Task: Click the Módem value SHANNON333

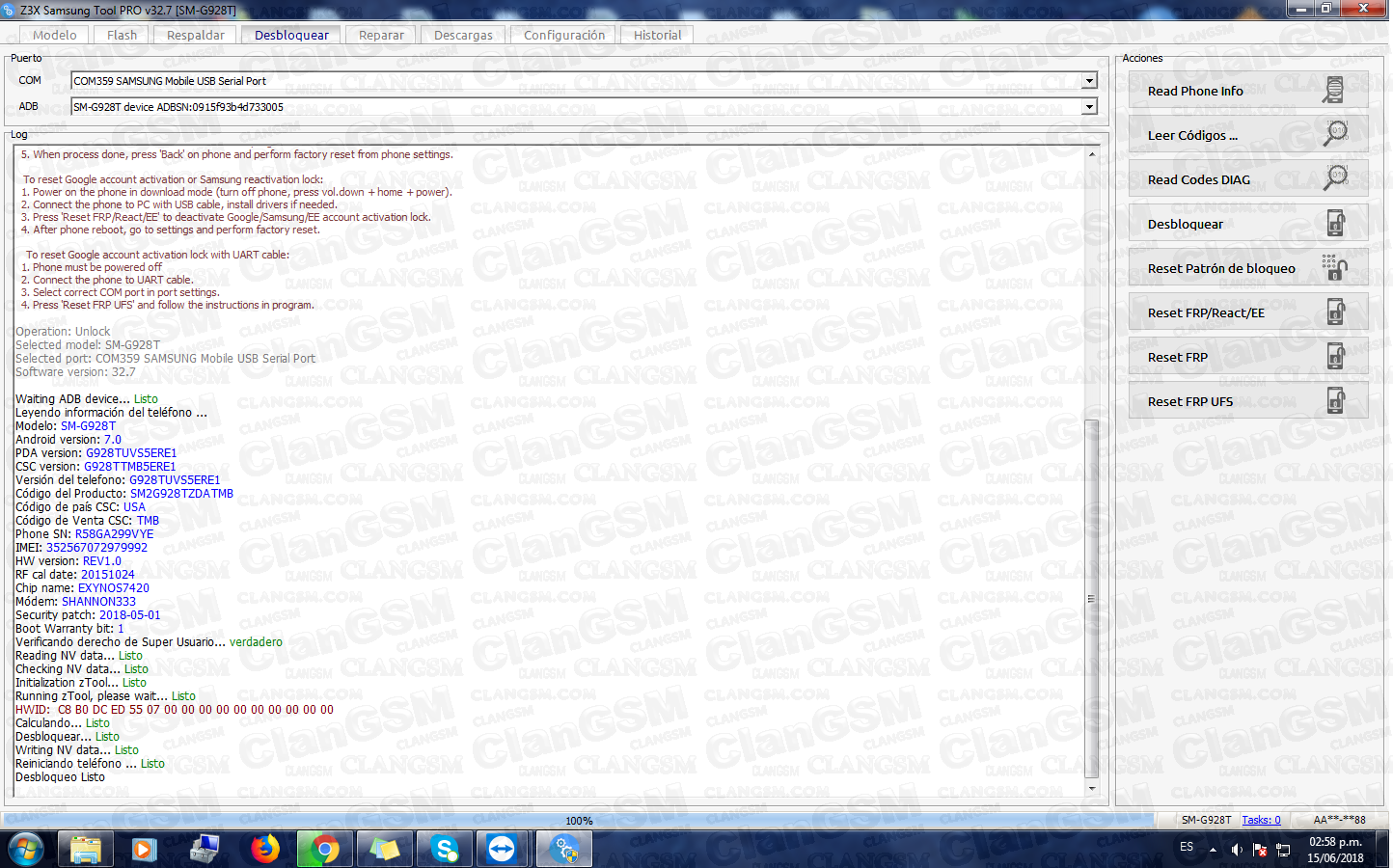Action: [98, 601]
